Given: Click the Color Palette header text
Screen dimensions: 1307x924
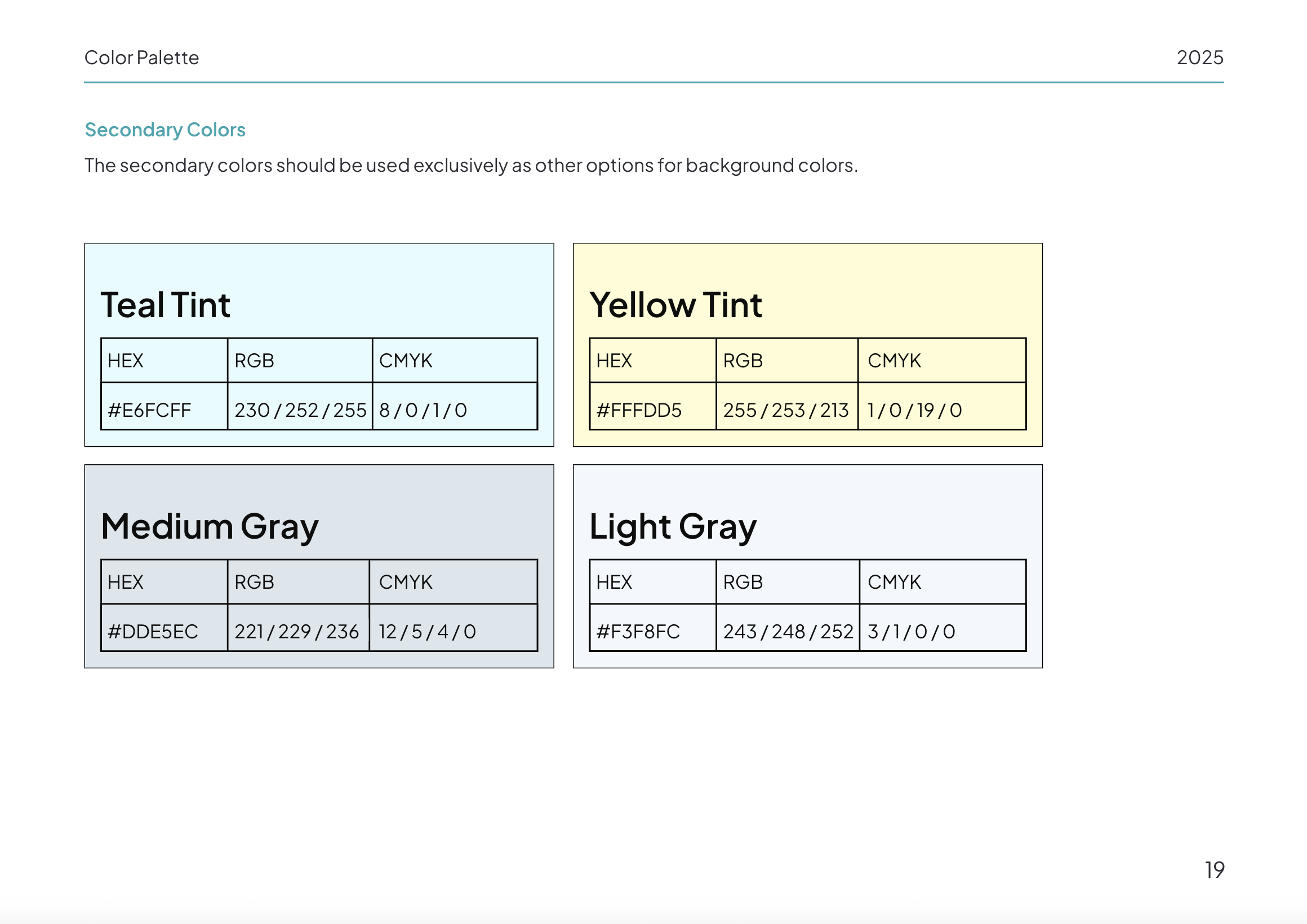Looking at the screenshot, I should coord(142,57).
